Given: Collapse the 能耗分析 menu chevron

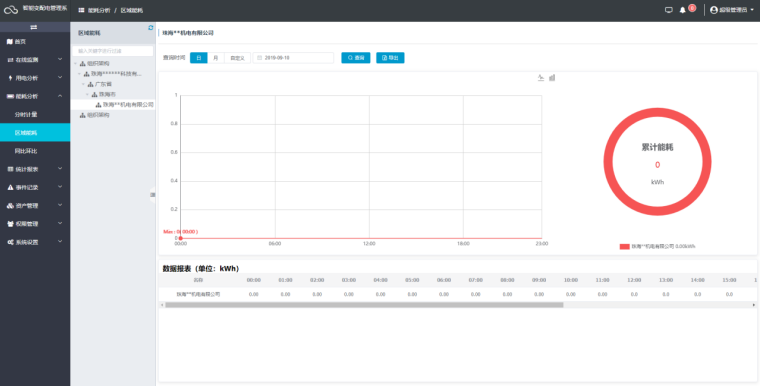Looking at the screenshot, I should pos(60,96).
